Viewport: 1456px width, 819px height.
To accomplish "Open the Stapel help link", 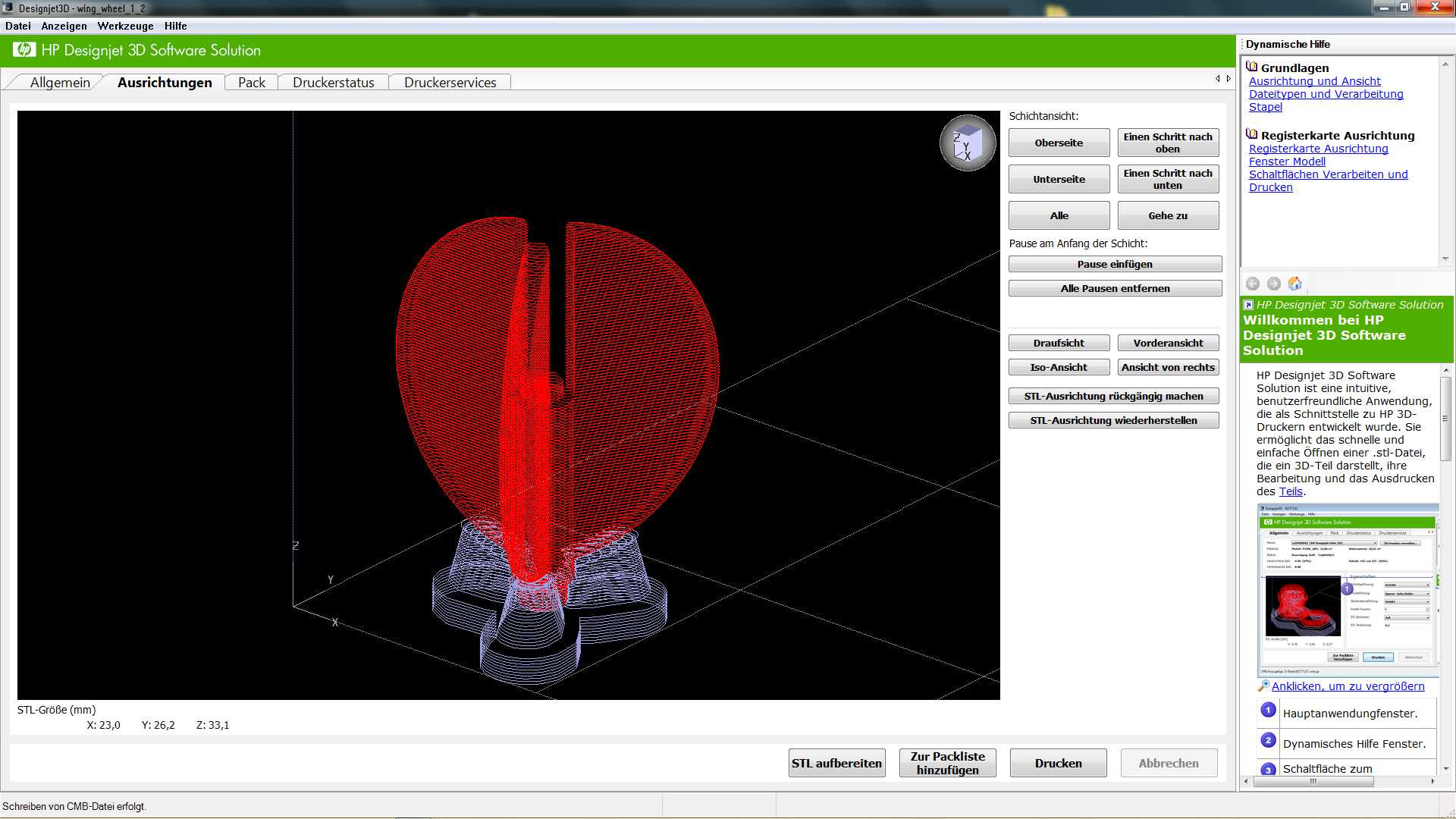I will (x=1265, y=107).
